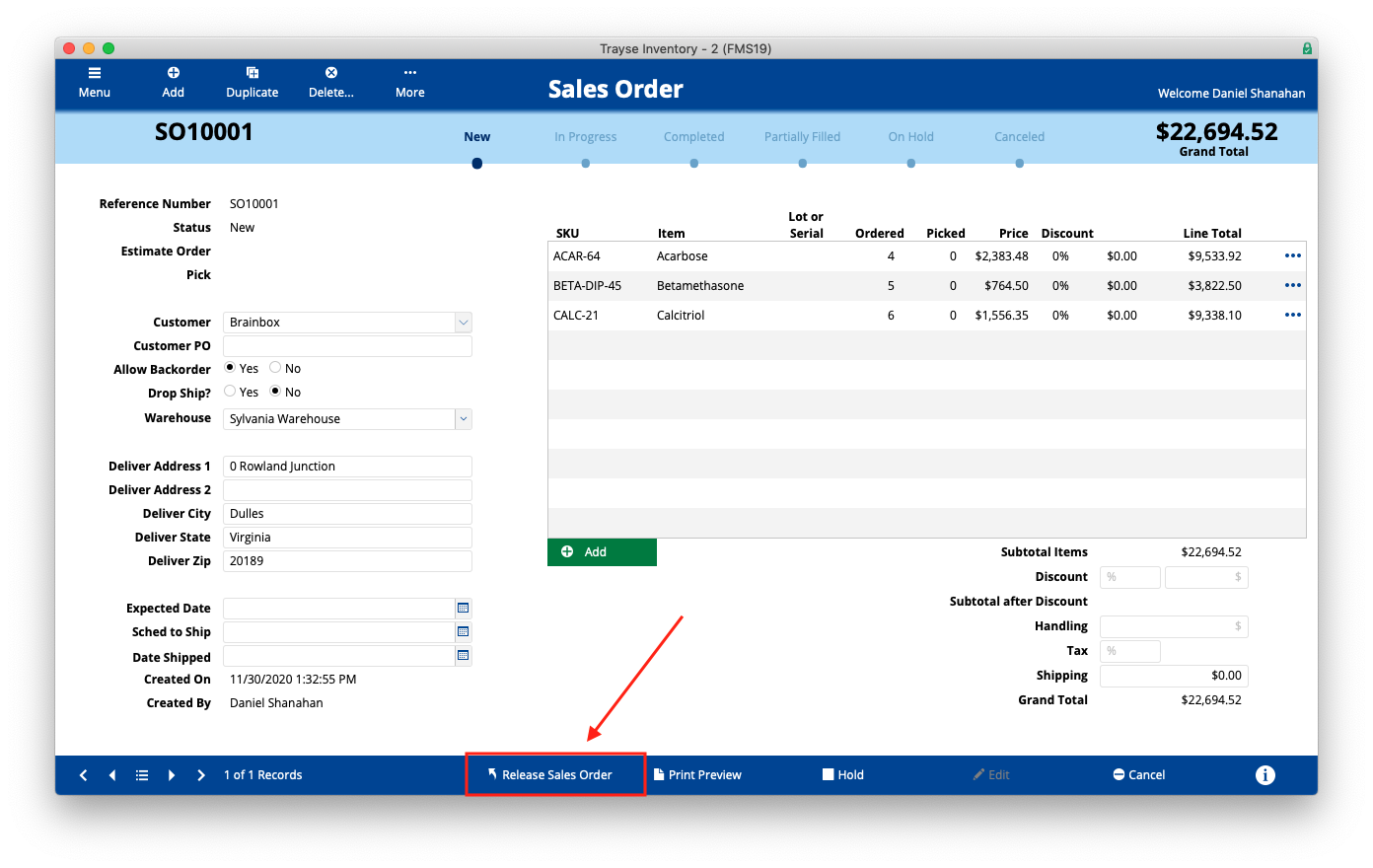This screenshot has width=1373, height=868.
Task: Put the order on Hold
Action: click(x=843, y=775)
